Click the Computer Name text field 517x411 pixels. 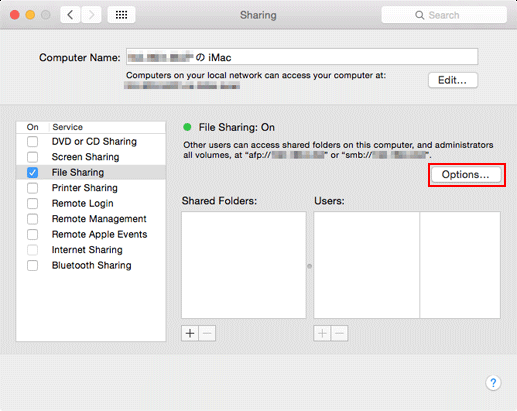coord(302,57)
